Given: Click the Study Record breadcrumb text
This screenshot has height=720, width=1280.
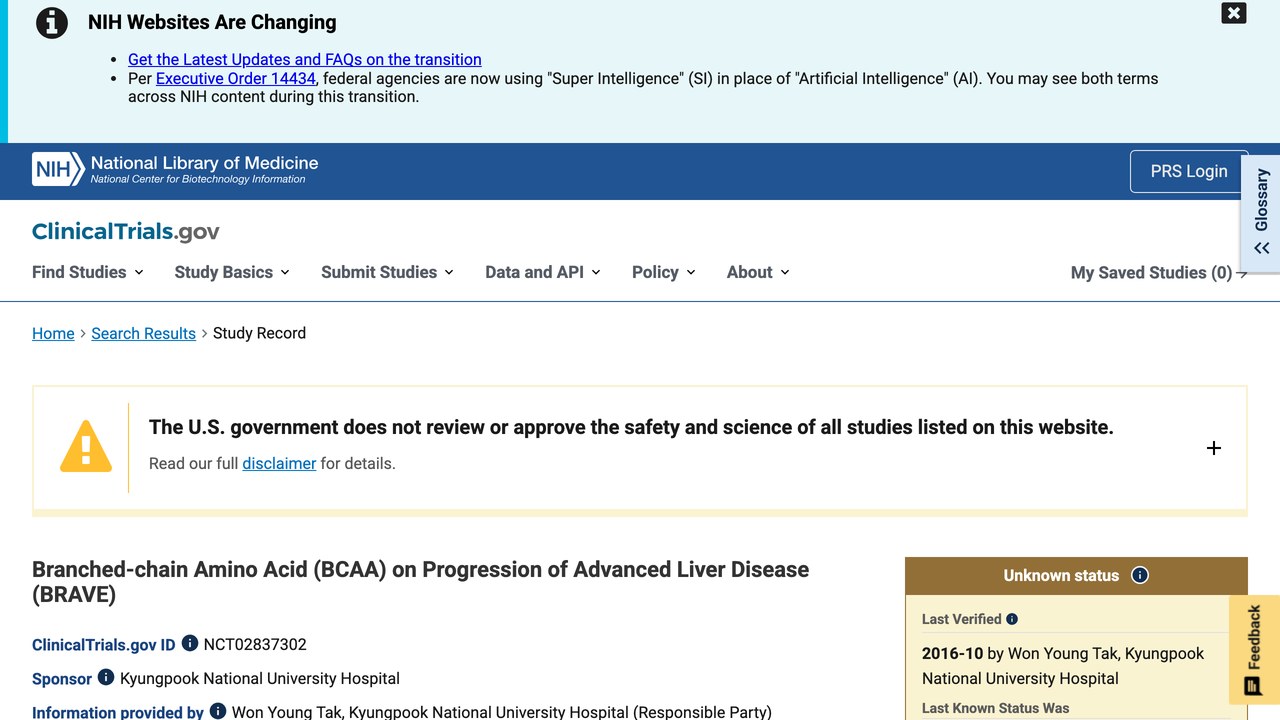Looking at the screenshot, I should [x=259, y=333].
